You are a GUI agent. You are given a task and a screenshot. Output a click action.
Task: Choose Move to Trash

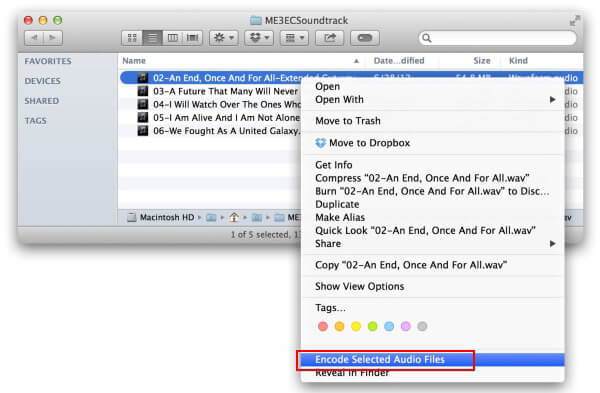point(433,121)
